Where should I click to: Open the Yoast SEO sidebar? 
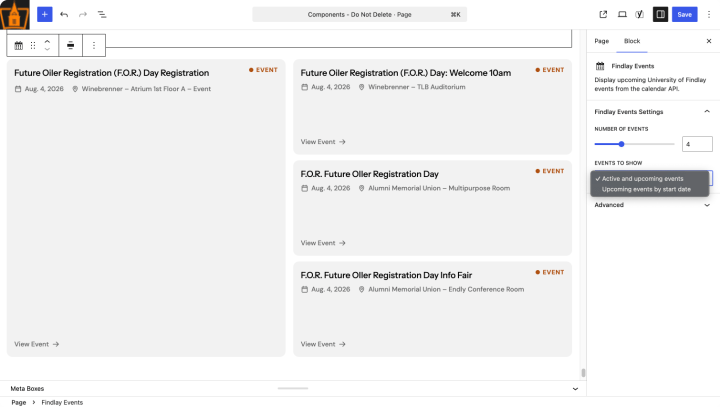(639, 14)
